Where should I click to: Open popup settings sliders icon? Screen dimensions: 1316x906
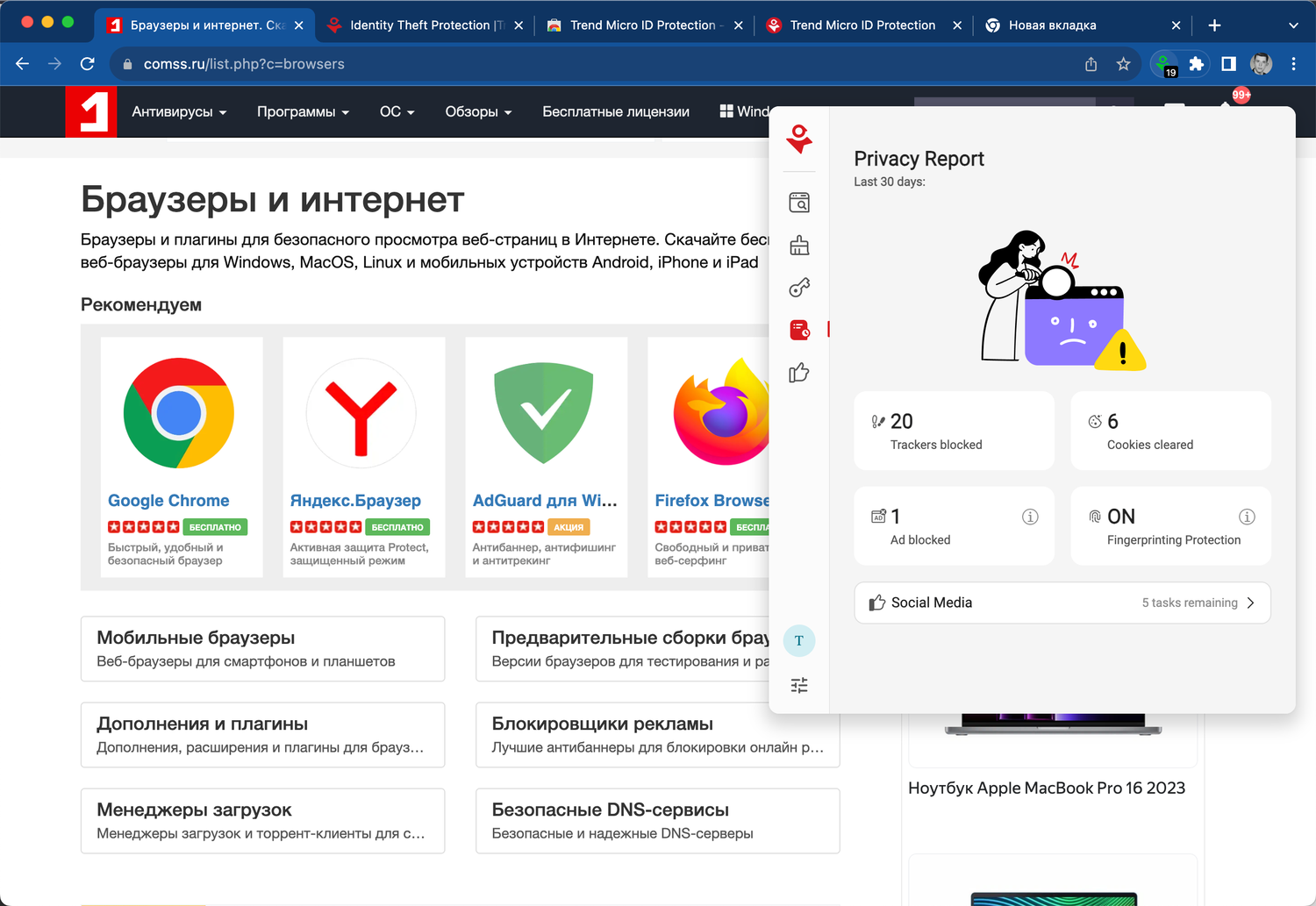(x=799, y=685)
